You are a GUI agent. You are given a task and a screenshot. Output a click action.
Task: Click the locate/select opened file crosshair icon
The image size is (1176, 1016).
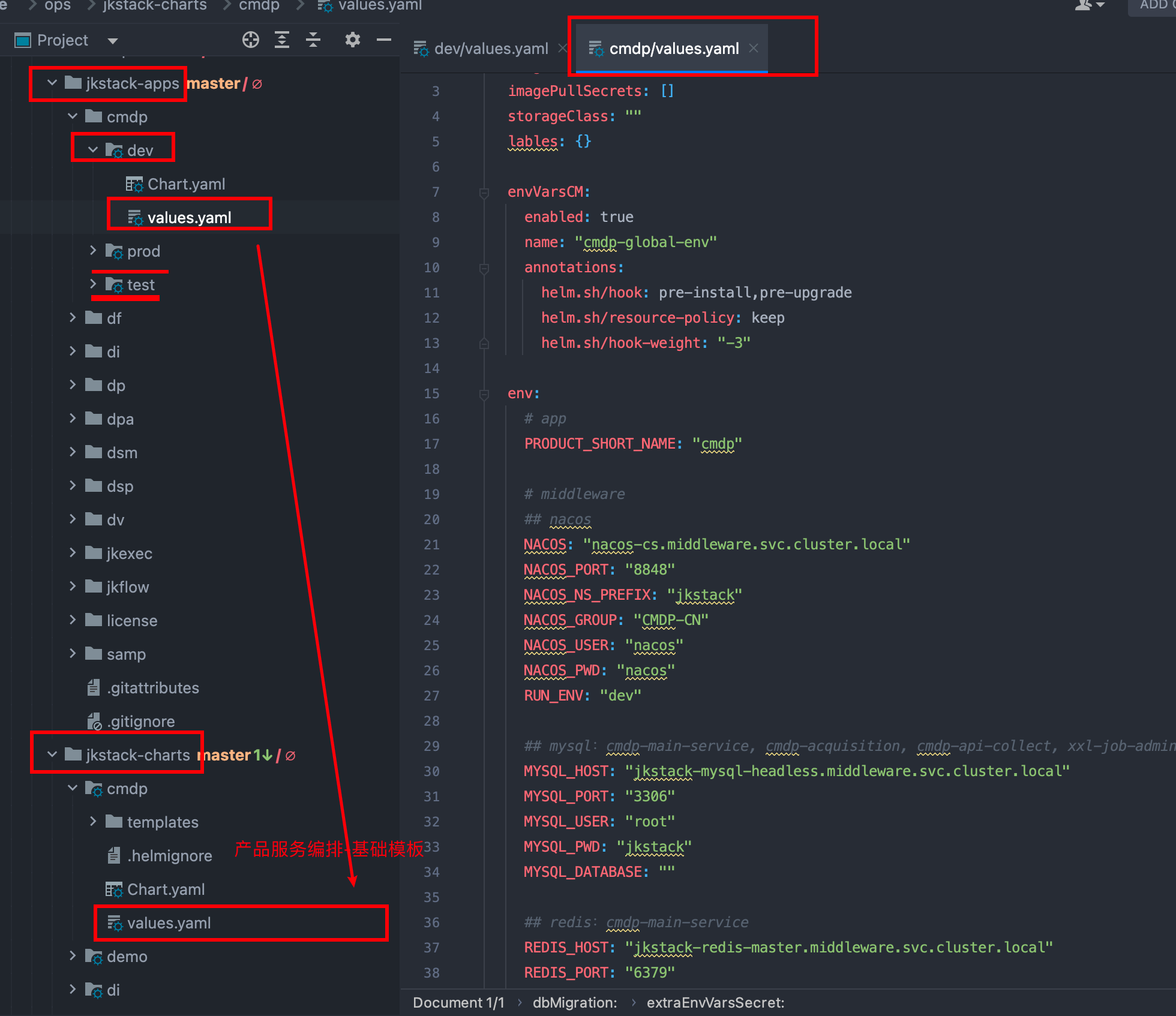point(251,40)
